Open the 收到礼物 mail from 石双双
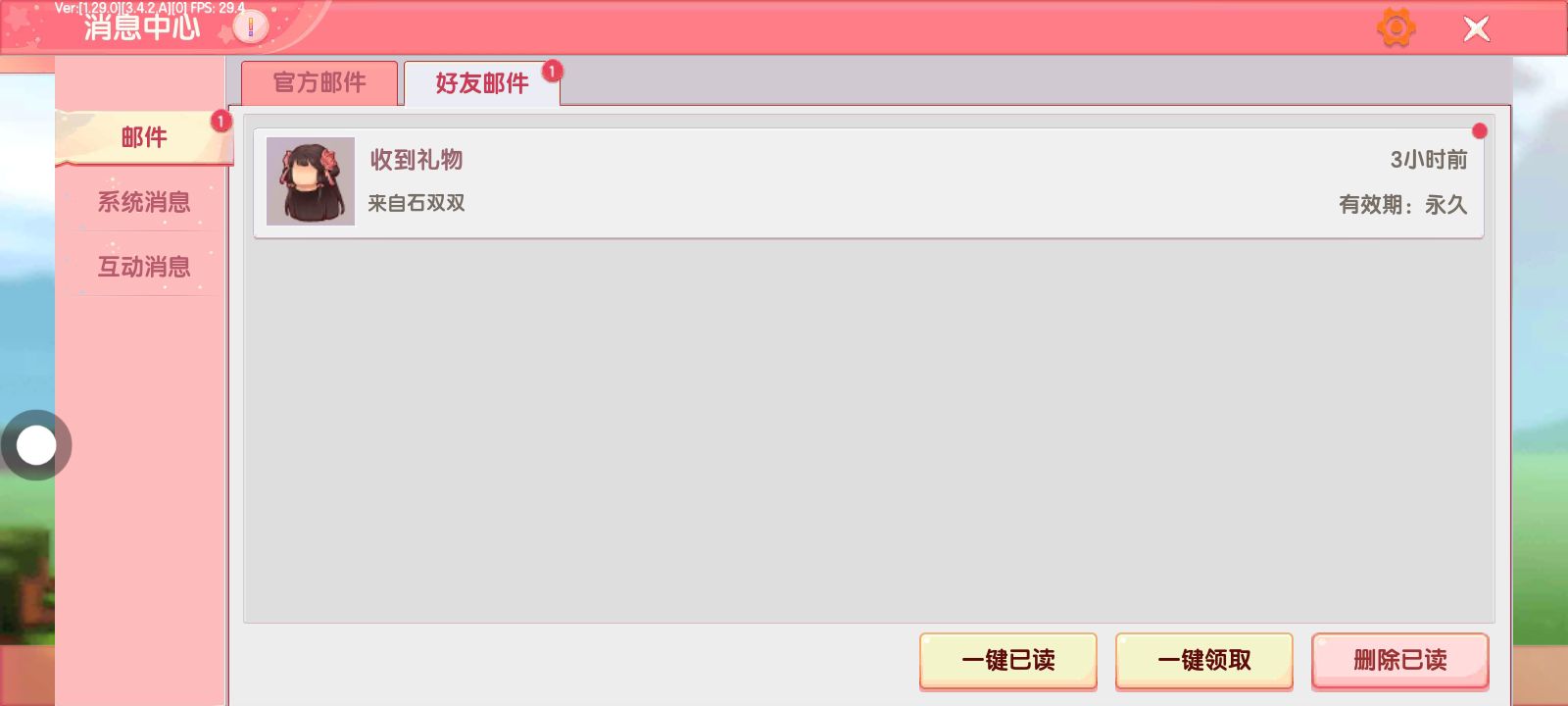1568x706 pixels. (x=868, y=182)
